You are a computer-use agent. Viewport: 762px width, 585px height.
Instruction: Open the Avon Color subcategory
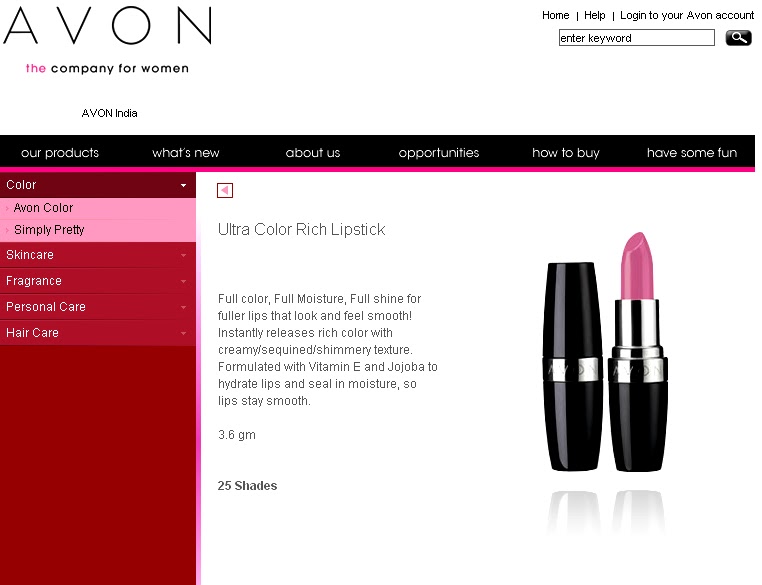coord(43,208)
